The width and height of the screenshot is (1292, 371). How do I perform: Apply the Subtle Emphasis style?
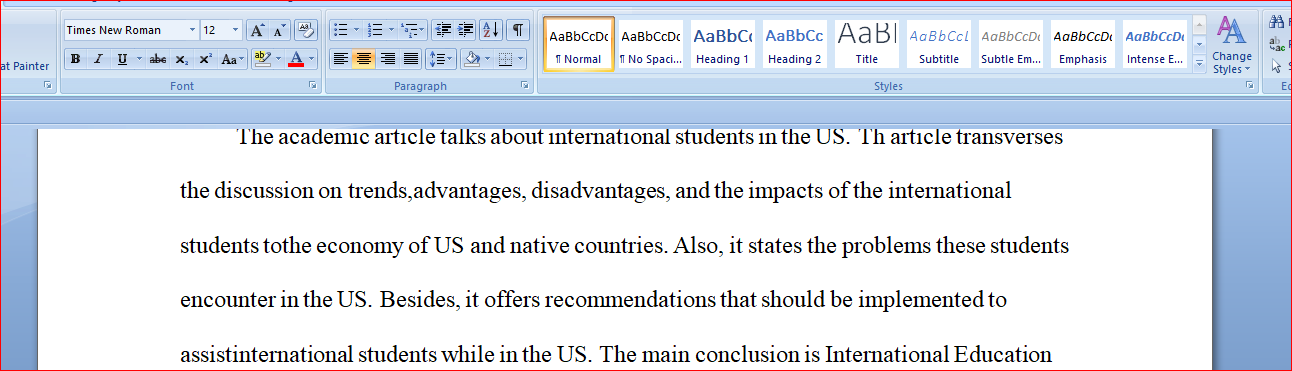pyautogui.click(x=1011, y=44)
